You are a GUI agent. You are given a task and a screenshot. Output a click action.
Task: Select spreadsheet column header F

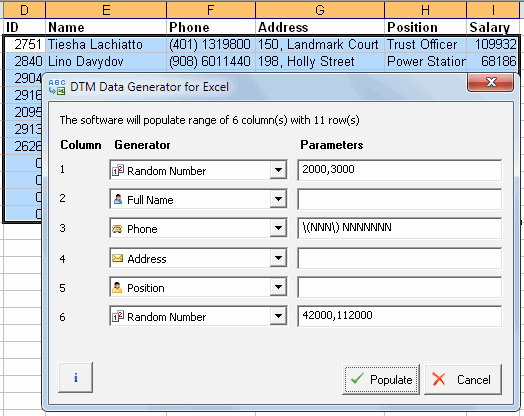coord(211,10)
